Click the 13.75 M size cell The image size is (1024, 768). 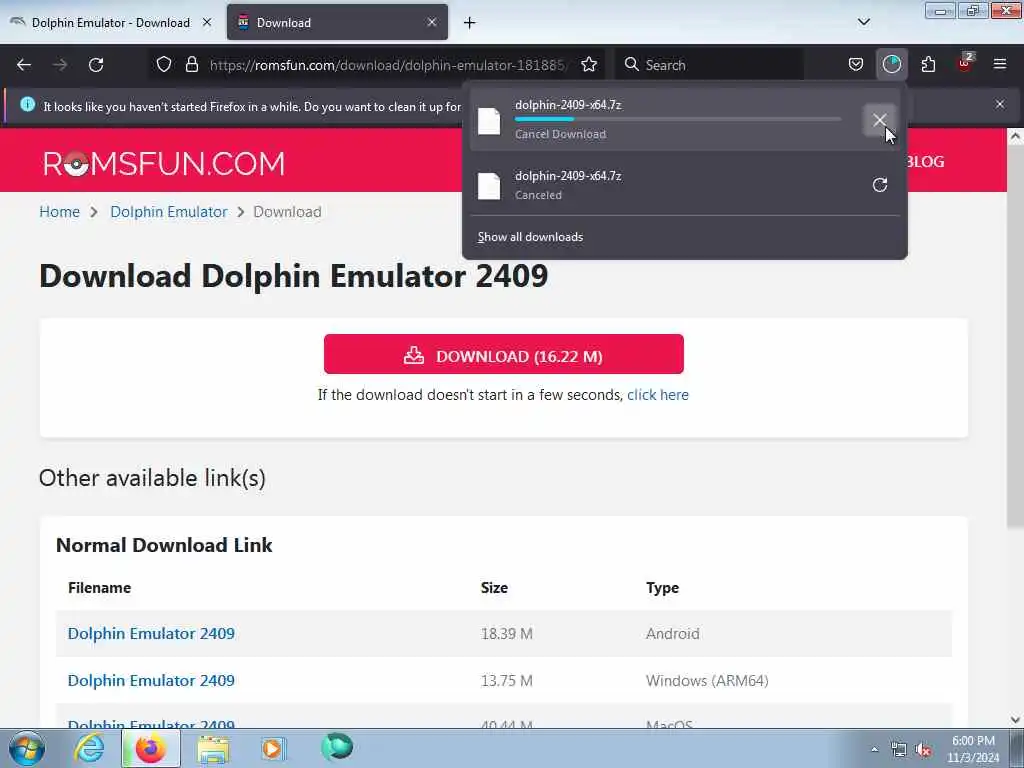click(x=507, y=680)
